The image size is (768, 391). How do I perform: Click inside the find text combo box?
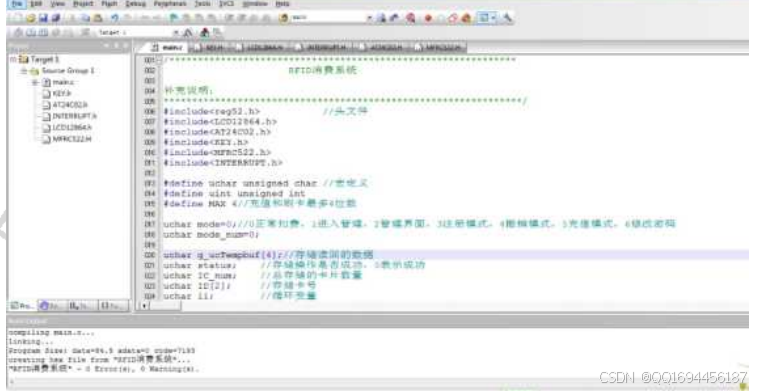click(328, 18)
